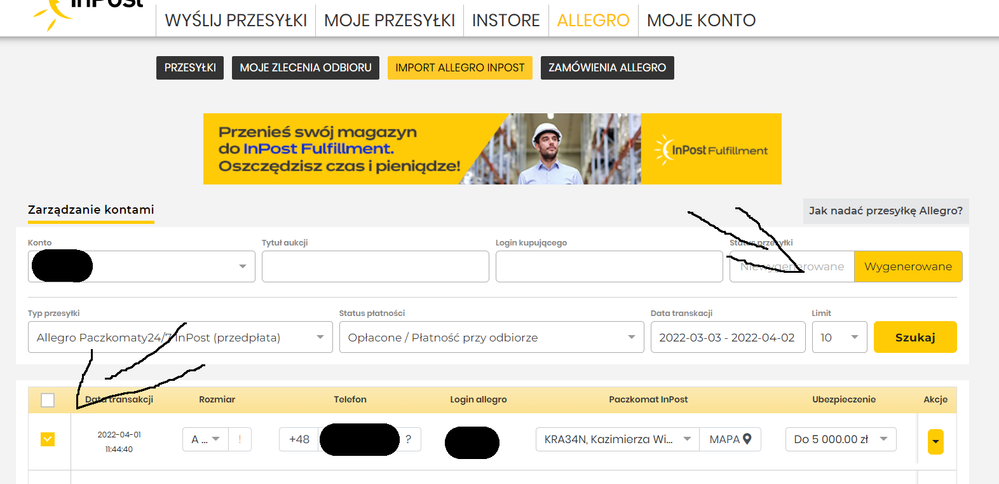Click the MAPA button
This screenshot has width=999, height=484.
(x=730, y=439)
